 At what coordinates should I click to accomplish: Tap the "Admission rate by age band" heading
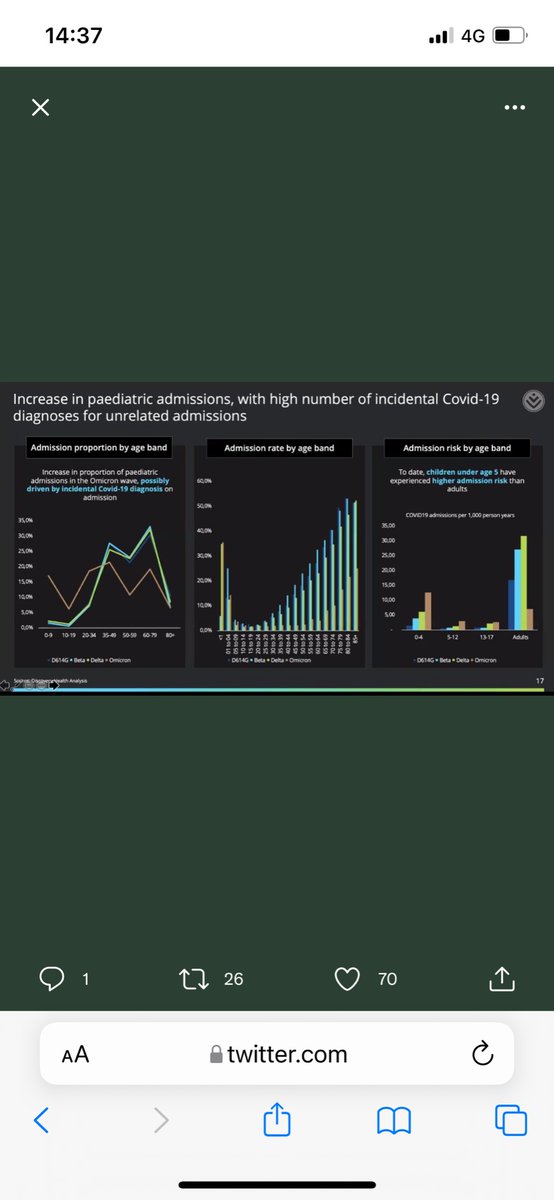(279, 448)
